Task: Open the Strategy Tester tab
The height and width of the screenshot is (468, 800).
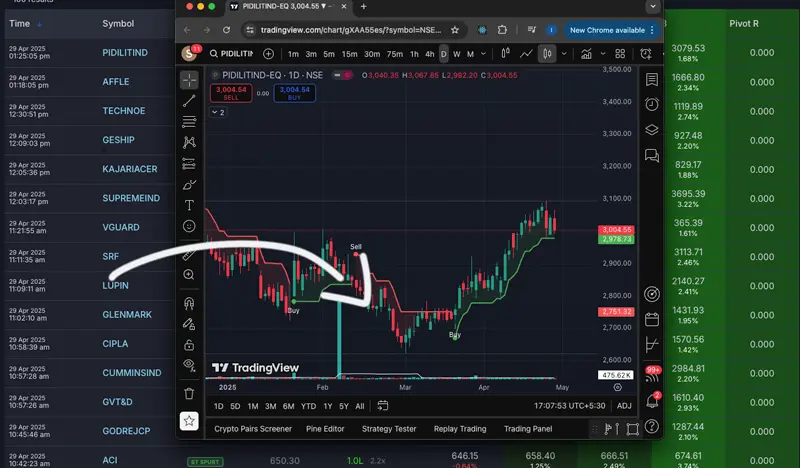Action: point(389,429)
